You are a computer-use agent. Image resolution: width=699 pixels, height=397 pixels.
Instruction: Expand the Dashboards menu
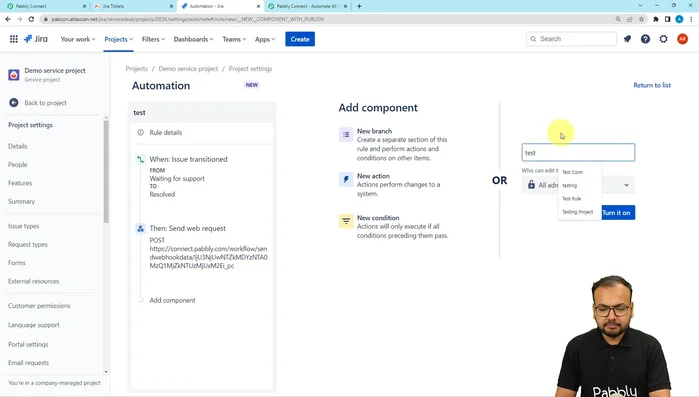193,39
